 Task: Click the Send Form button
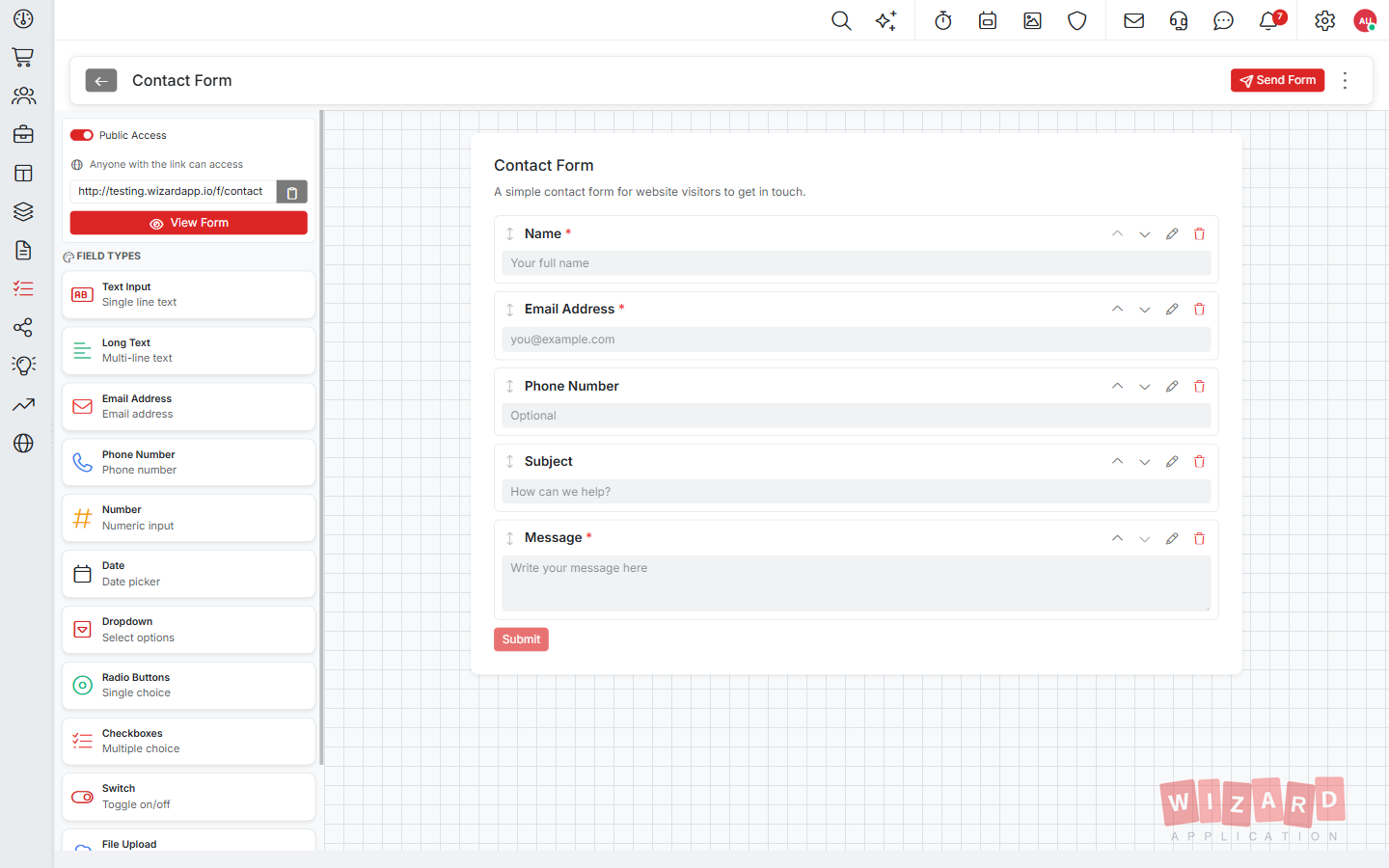pos(1277,80)
